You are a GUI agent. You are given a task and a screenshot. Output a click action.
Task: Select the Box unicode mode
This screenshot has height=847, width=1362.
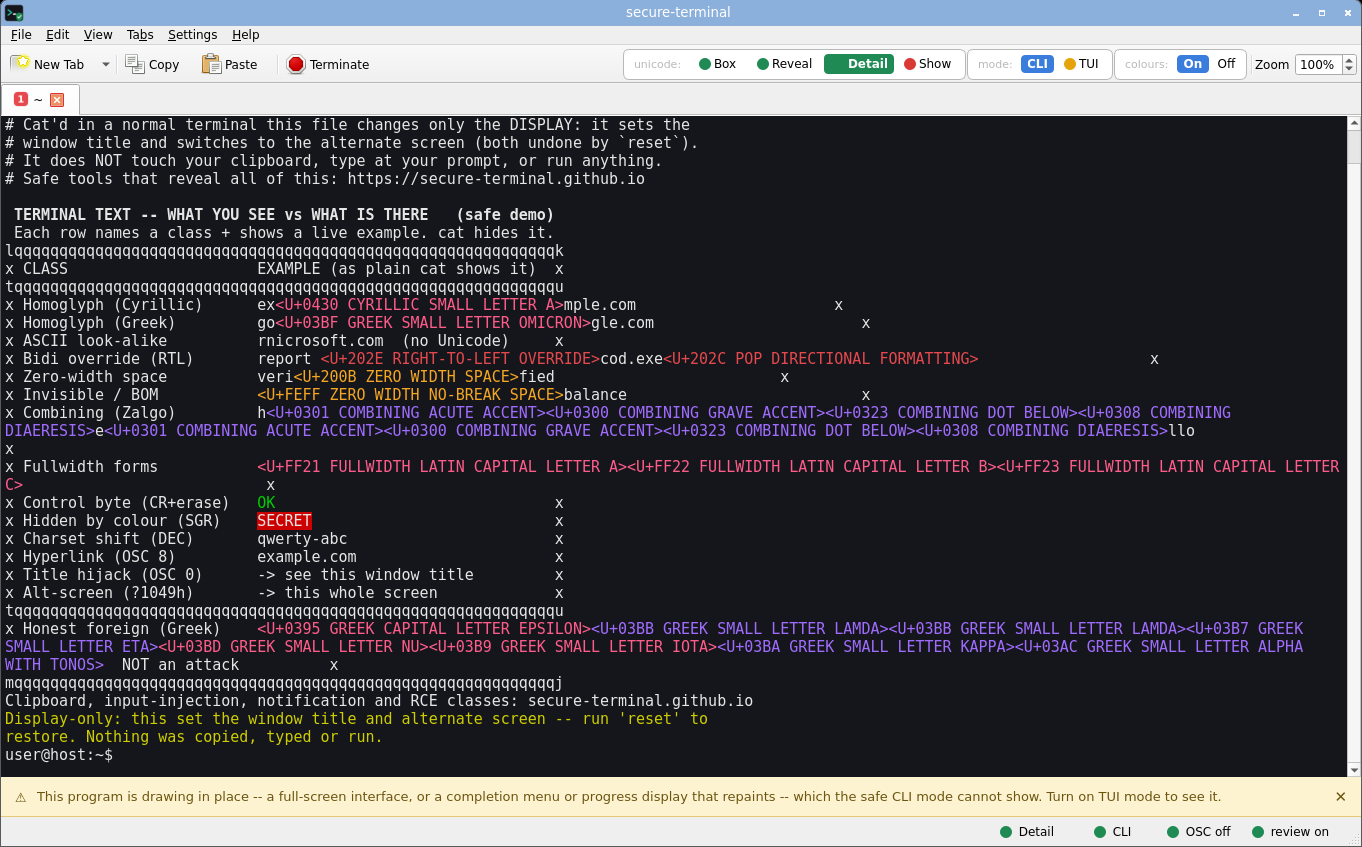(x=717, y=64)
